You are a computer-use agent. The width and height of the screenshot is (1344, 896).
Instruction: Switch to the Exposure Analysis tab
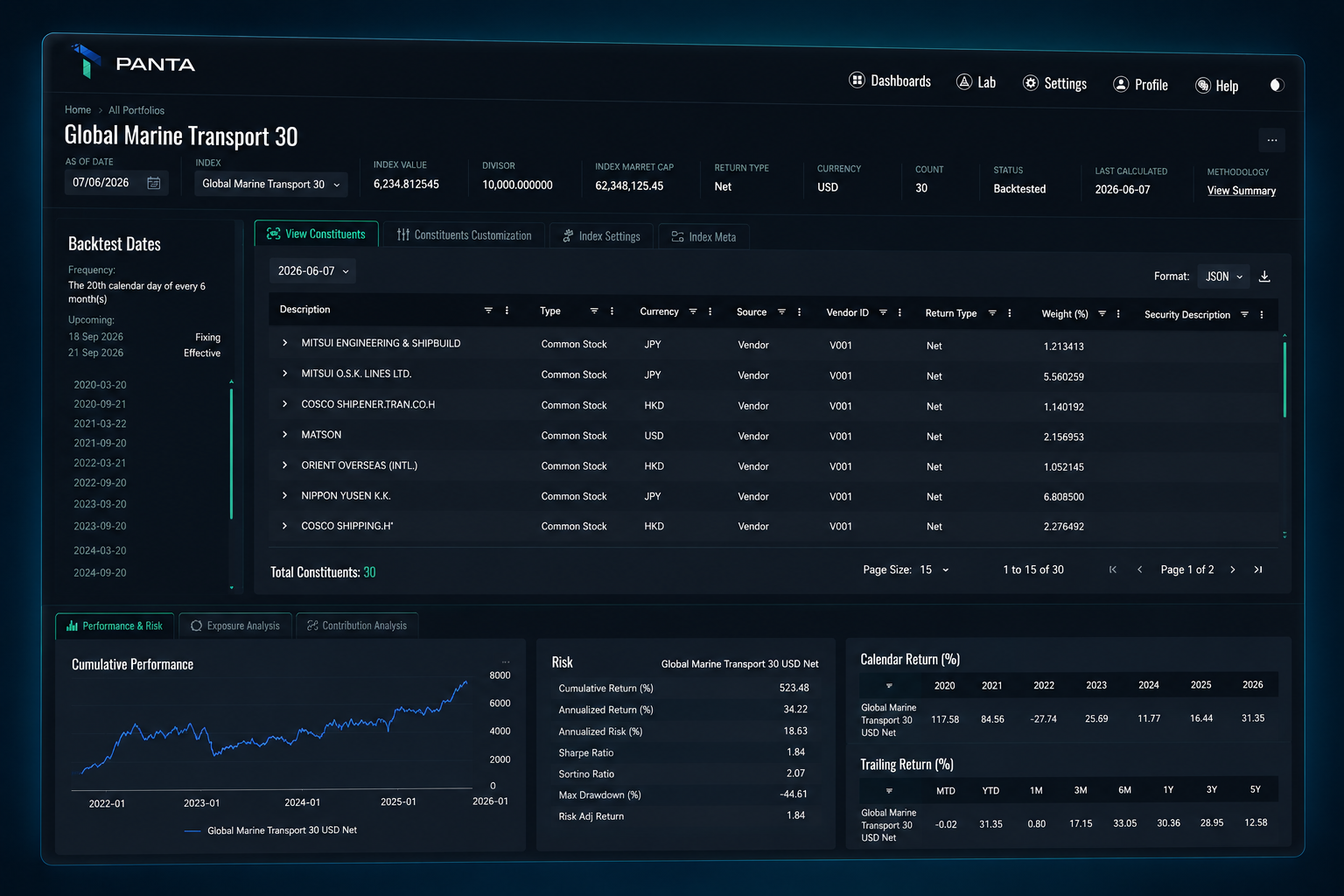pos(234,626)
